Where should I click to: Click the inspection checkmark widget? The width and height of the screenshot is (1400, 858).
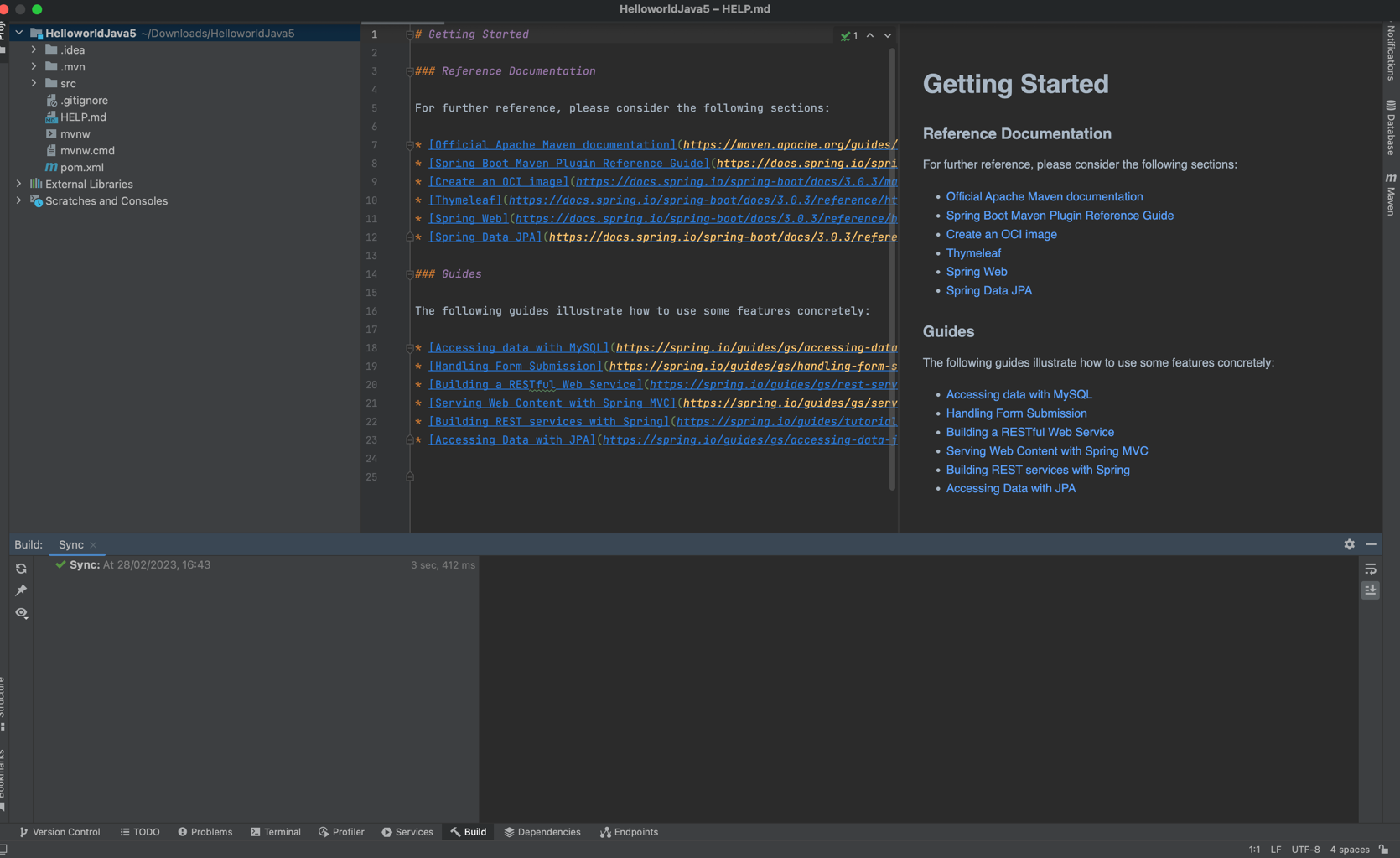click(x=849, y=35)
